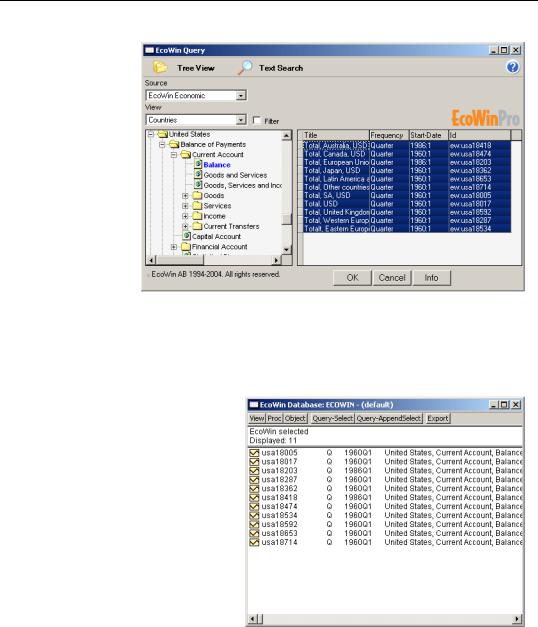This screenshot has width=538, height=627.
Task: Open the Source dropdown EcoWin Economic
Action: 196,95
